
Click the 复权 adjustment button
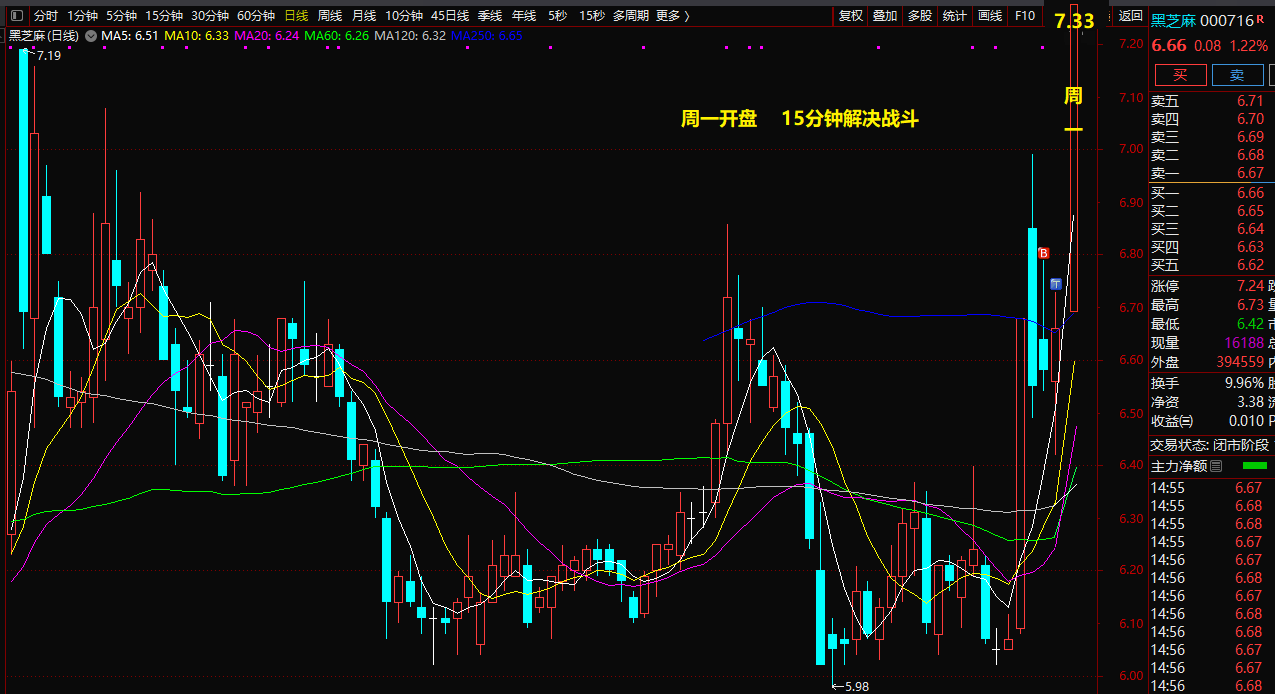(851, 16)
